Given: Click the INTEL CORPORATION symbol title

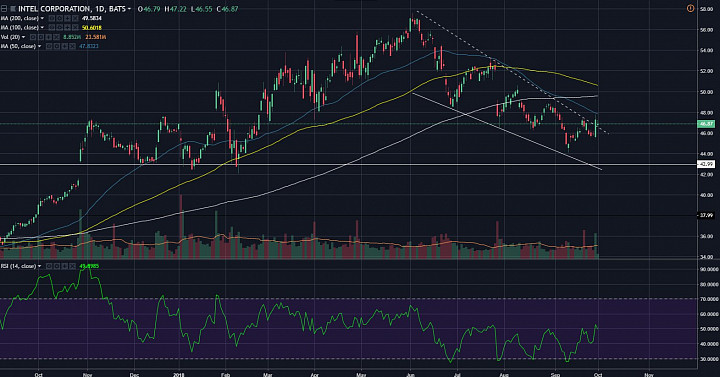Looking at the screenshot, I should tap(55, 9).
